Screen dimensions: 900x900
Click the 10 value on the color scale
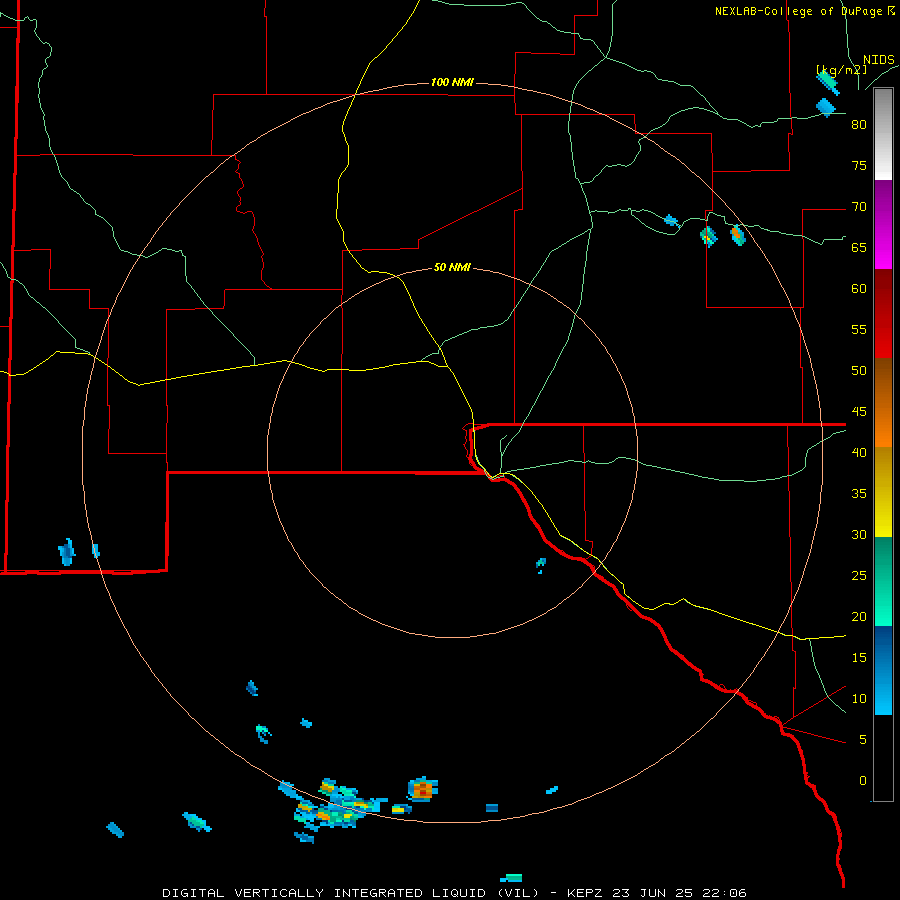coord(859,699)
